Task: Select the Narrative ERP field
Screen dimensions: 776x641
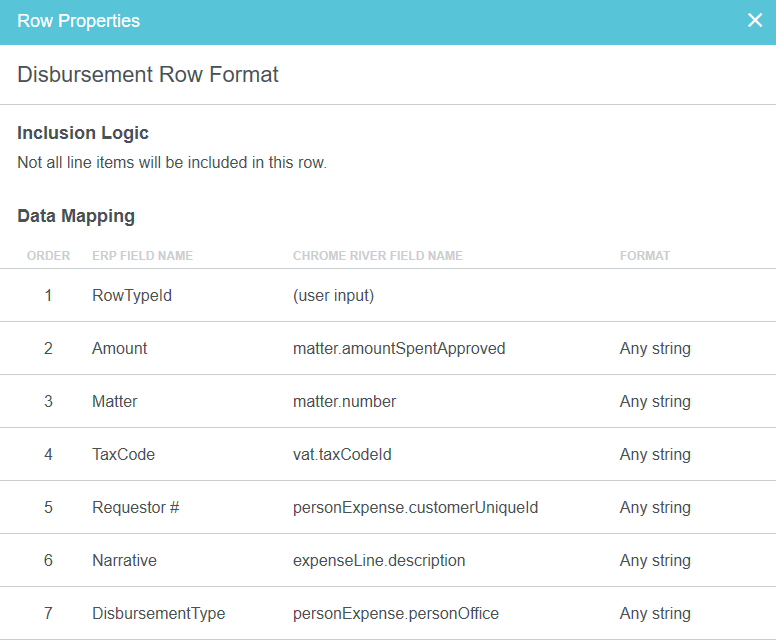Action: coord(124,560)
